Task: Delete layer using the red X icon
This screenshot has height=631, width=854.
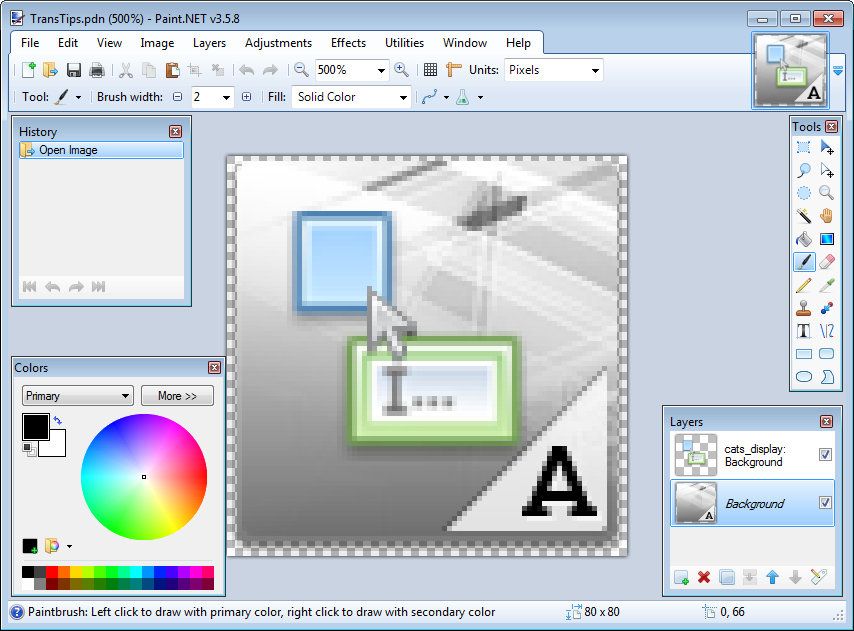Action: [704, 577]
